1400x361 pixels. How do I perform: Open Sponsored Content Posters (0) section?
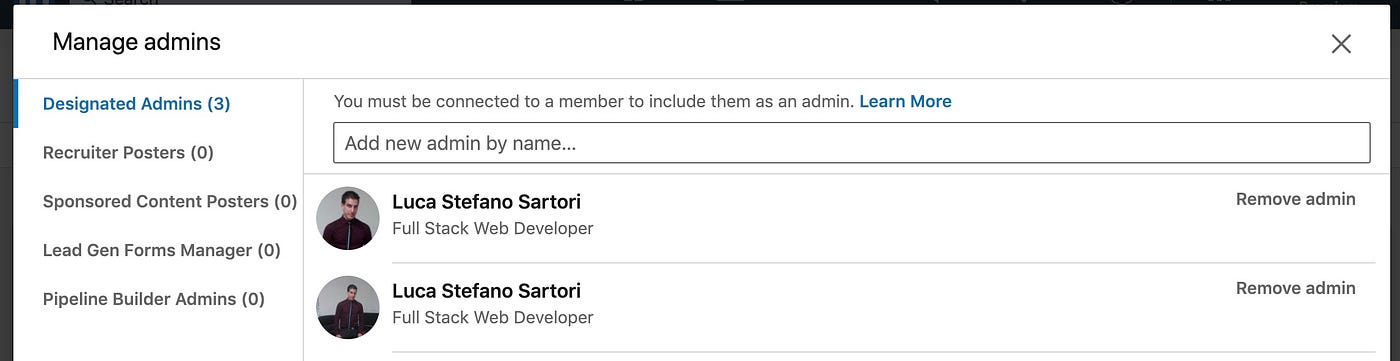click(170, 201)
